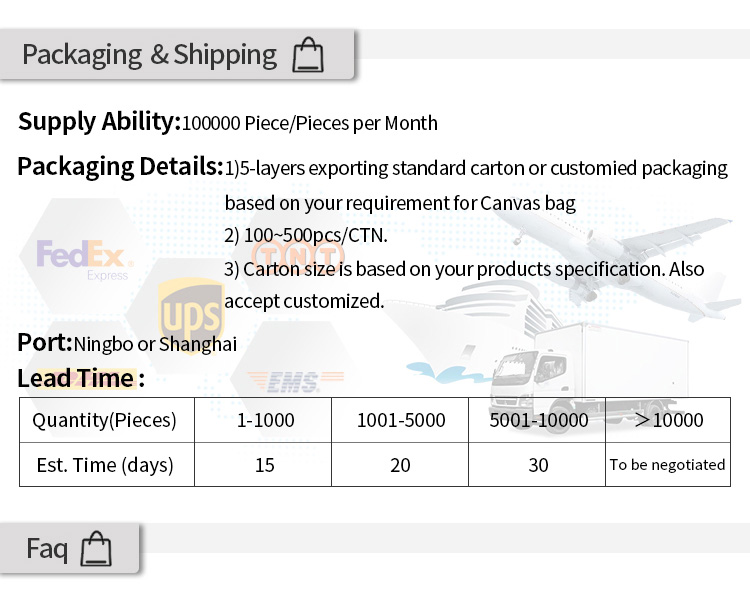Click the 'To be negotiated' cell
The width and height of the screenshot is (750, 600).
668,465
